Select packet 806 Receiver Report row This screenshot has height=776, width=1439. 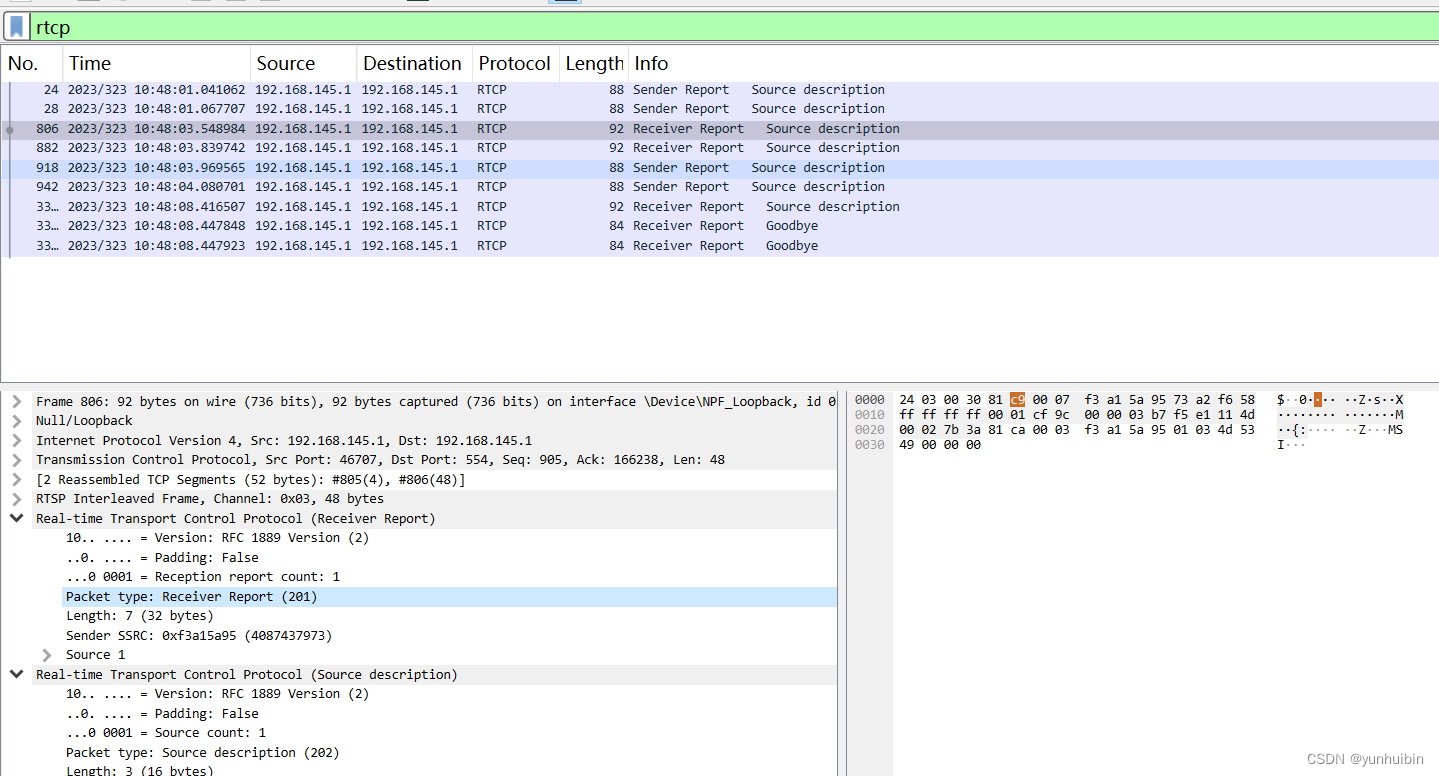click(720, 129)
